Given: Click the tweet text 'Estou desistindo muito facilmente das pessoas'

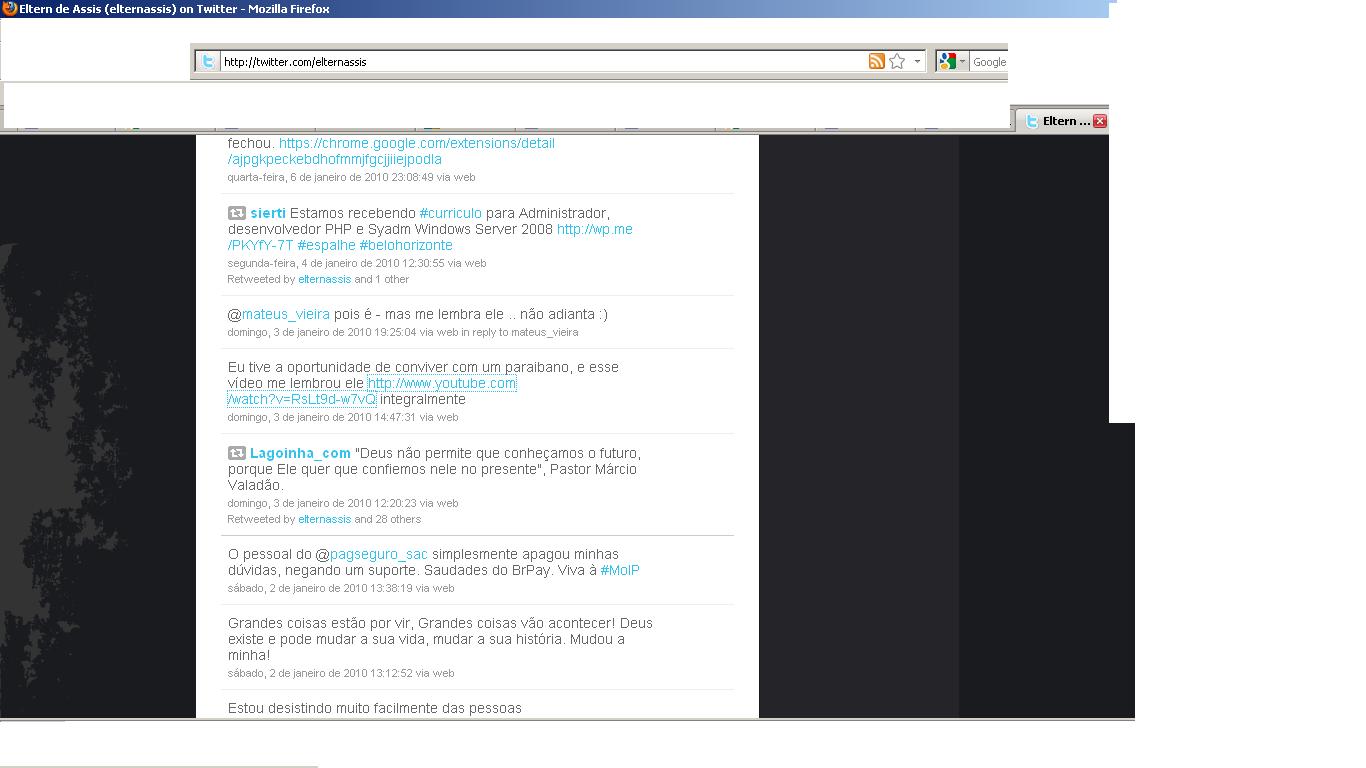Looking at the screenshot, I should [375, 708].
